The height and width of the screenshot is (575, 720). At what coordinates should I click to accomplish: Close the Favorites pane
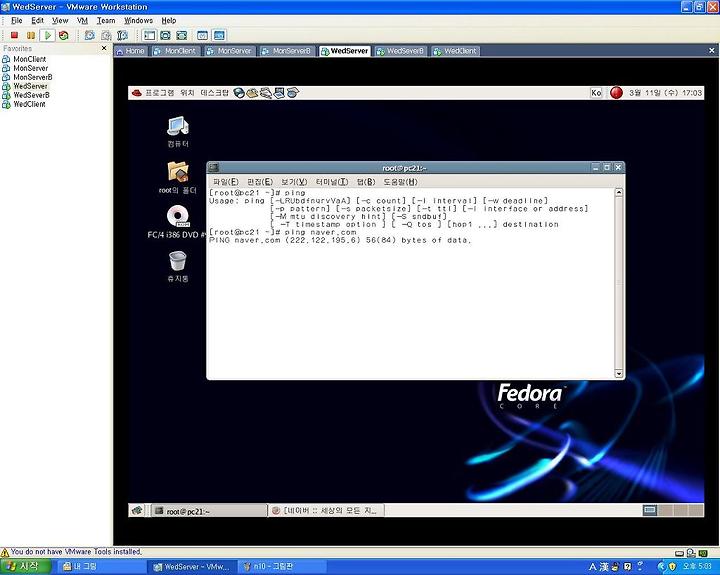(x=104, y=48)
